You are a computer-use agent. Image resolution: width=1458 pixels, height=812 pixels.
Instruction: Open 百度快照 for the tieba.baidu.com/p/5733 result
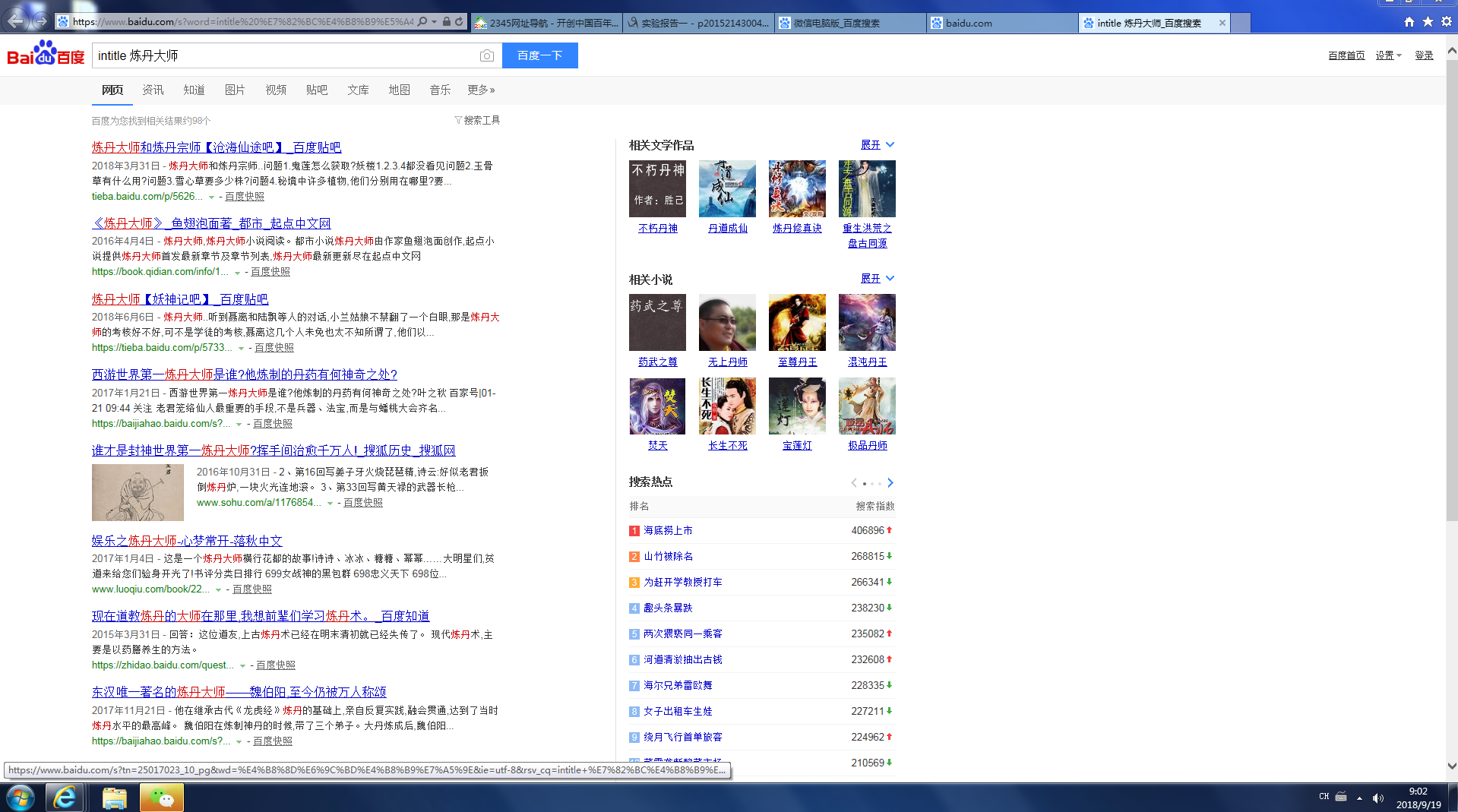coord(274,347)
